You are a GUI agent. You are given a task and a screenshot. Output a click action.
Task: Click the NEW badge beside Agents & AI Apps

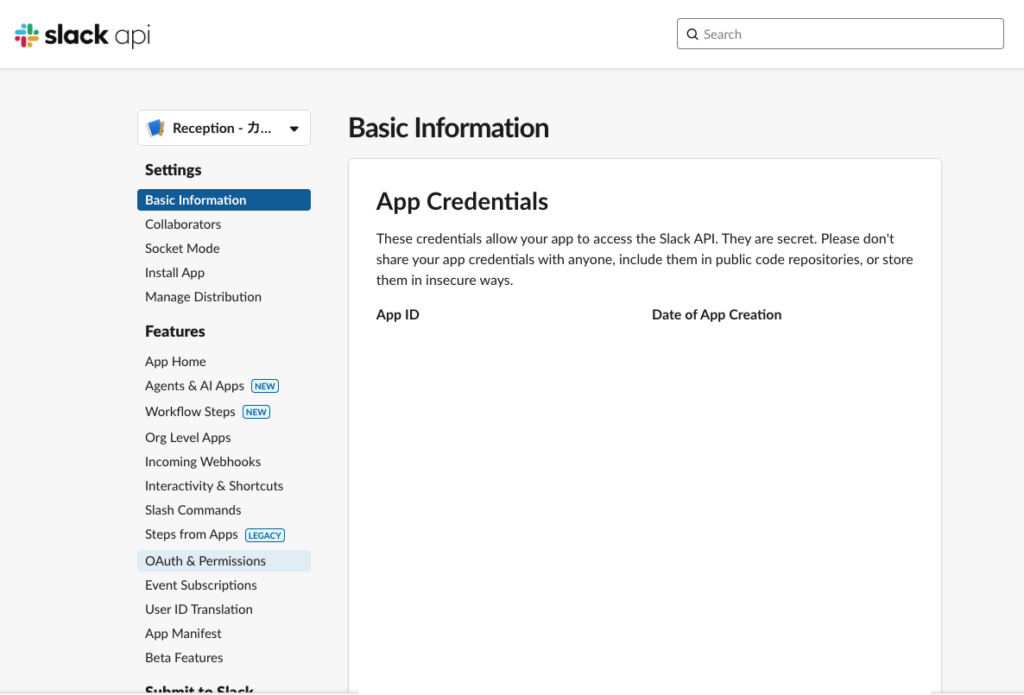coord(264,386)
